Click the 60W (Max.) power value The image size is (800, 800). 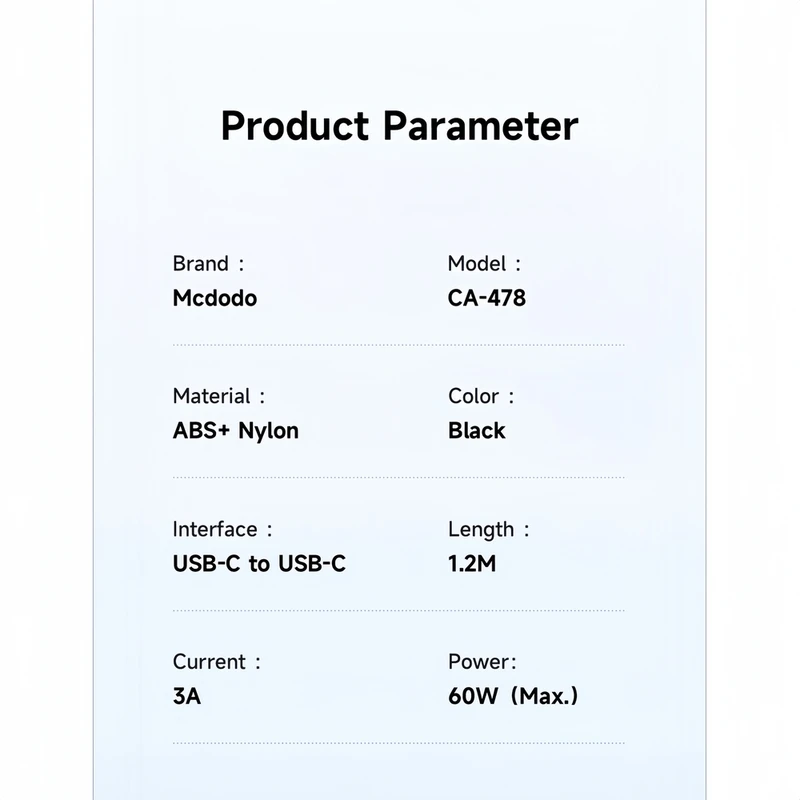click(513, 696)
